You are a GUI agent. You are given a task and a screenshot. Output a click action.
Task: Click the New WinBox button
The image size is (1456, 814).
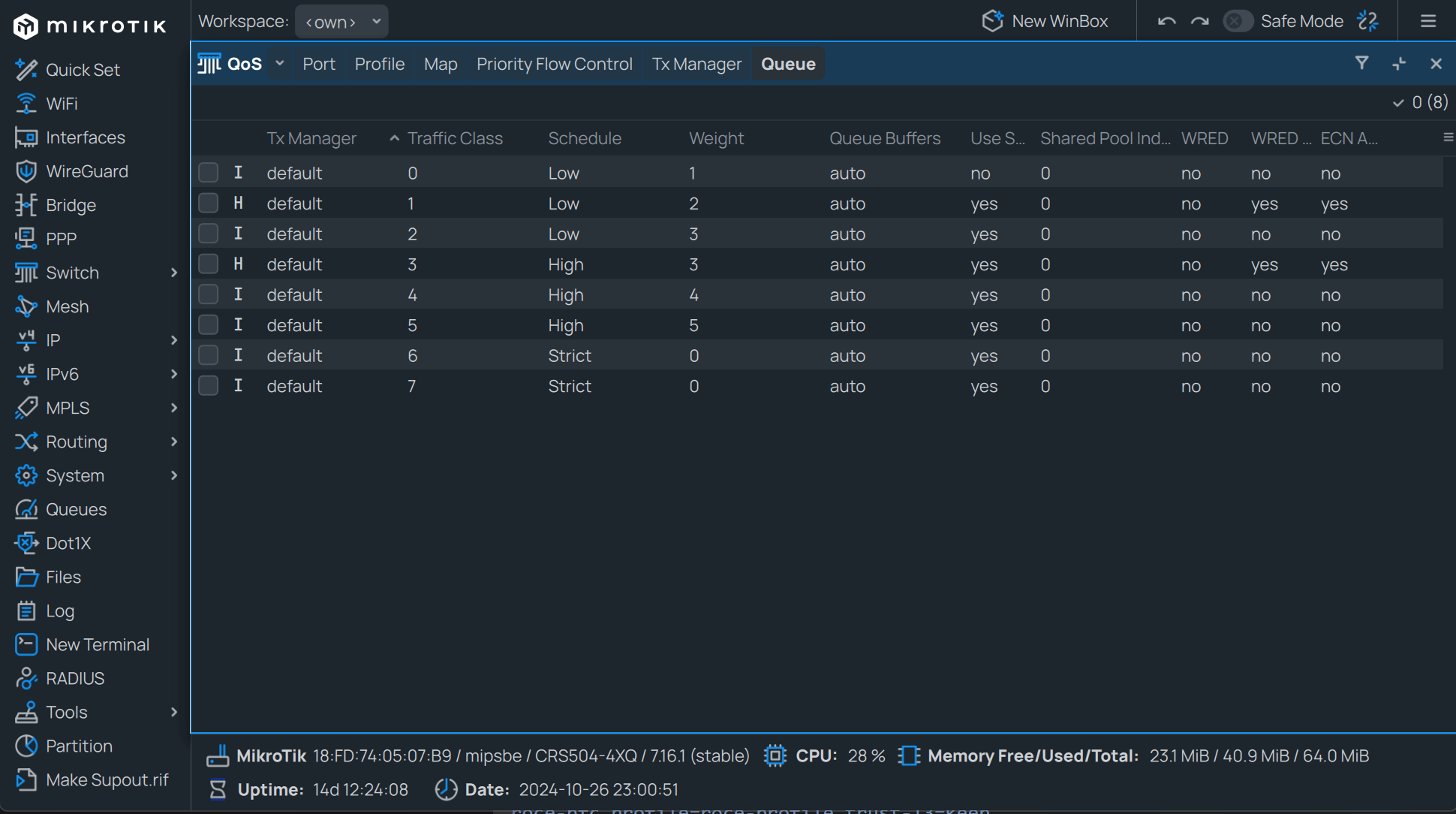(1045, 21)
